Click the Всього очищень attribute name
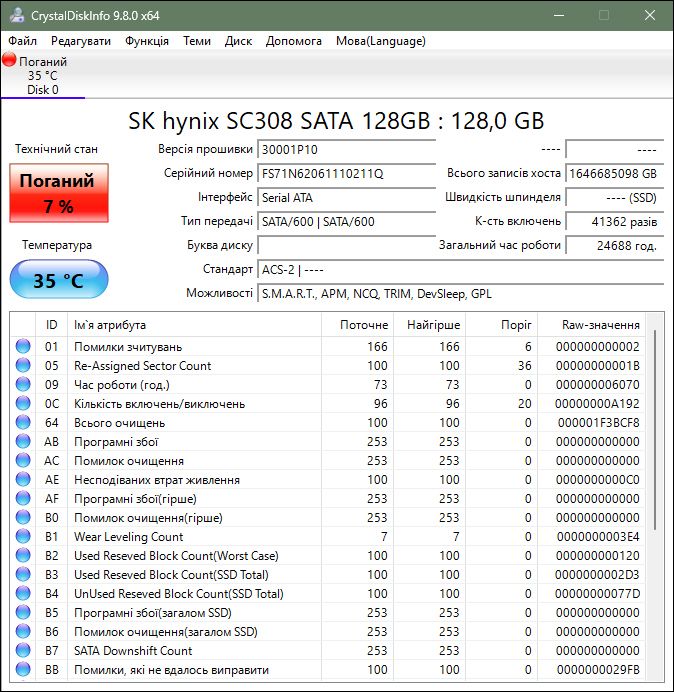Viewport: 674px width, 692px height. pos(120,423)
